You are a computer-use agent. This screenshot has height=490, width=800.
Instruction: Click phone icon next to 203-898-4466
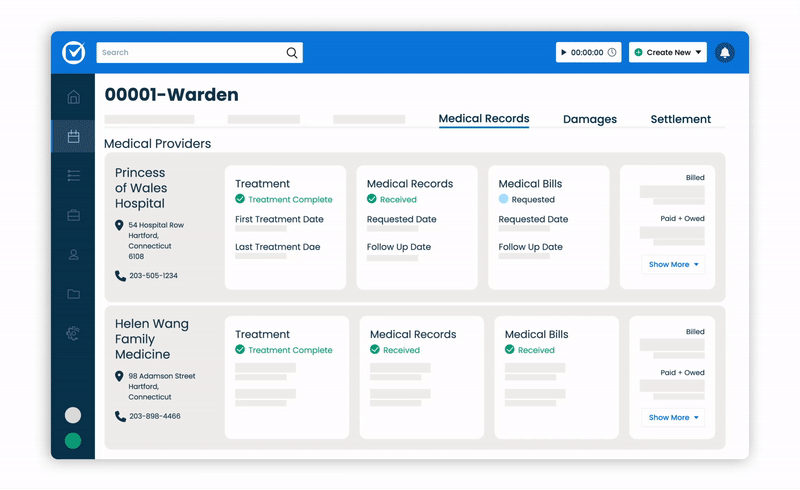(120, 416)
